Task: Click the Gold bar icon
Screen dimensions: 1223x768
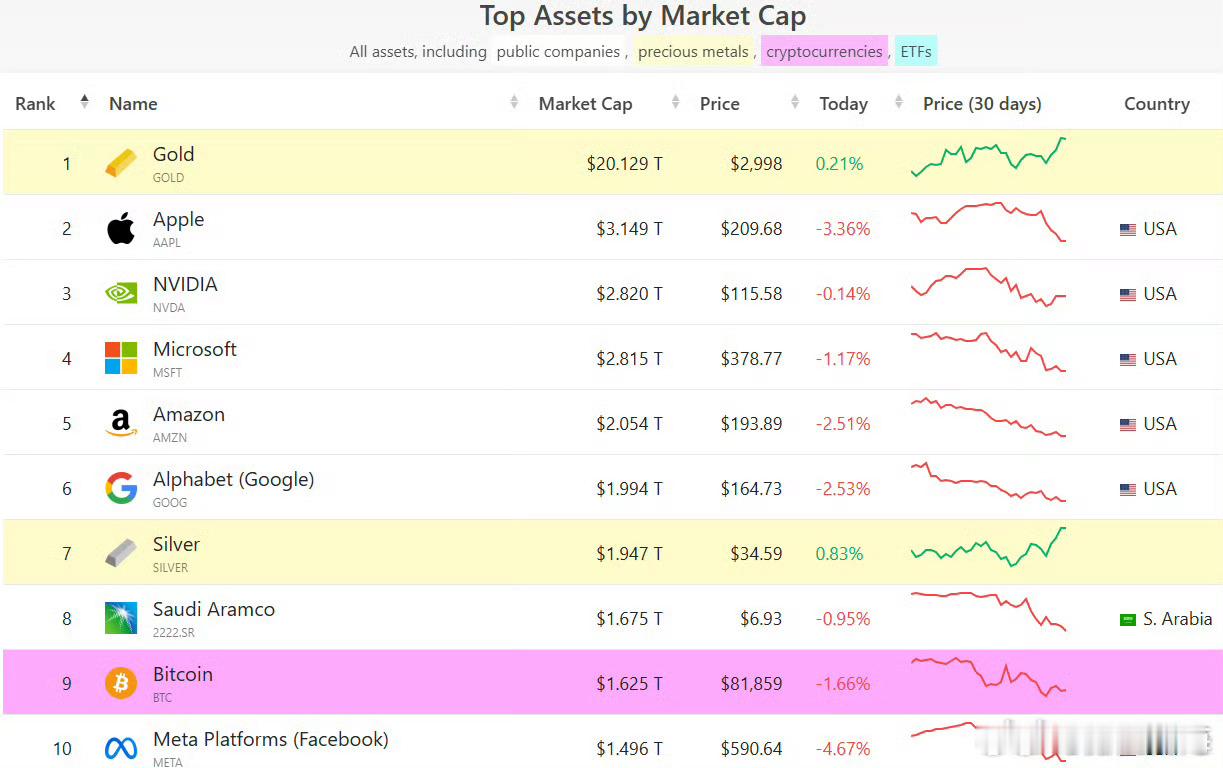Action: click(x=121, y=163)
